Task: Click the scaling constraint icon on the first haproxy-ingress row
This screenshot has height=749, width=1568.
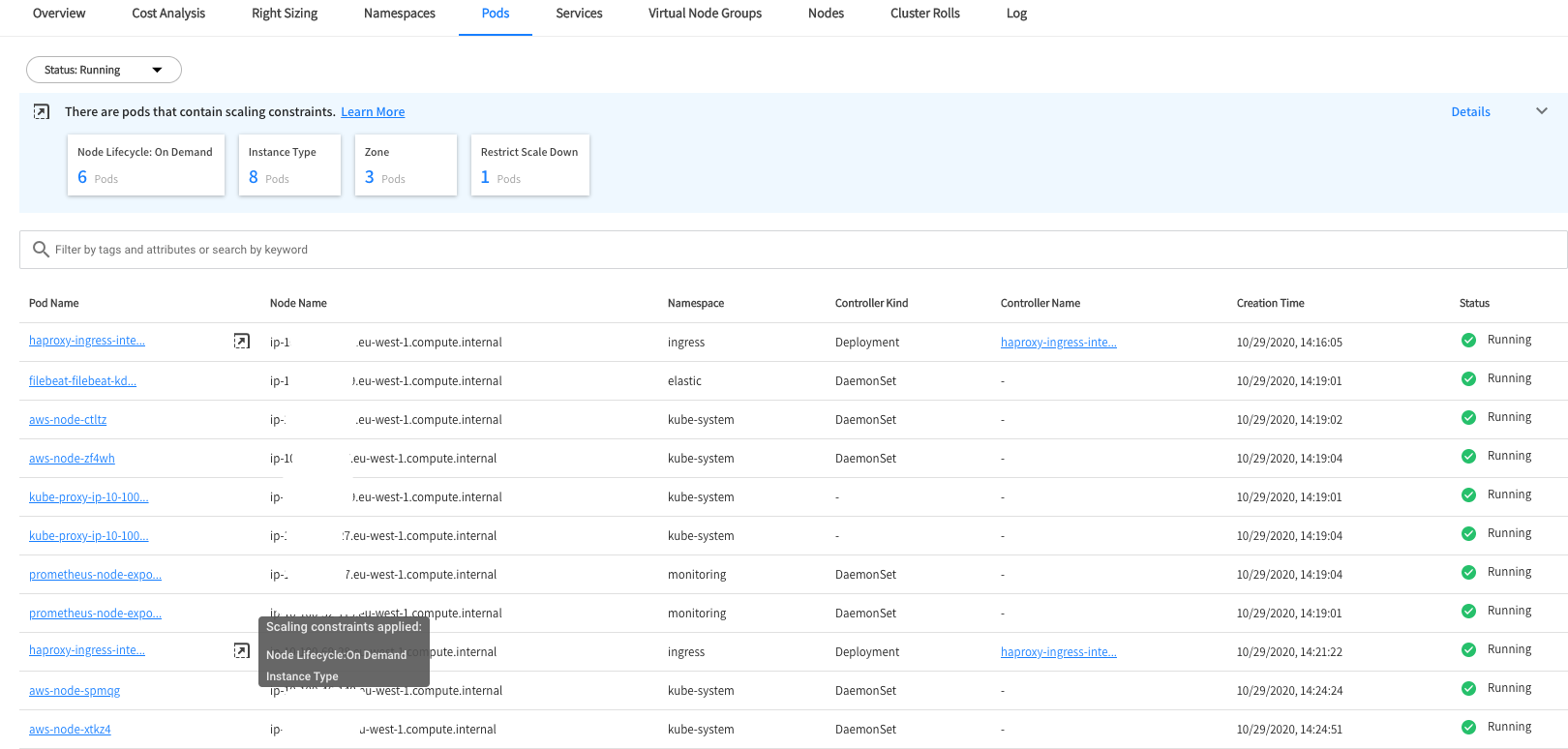Action: pos(242,341)
